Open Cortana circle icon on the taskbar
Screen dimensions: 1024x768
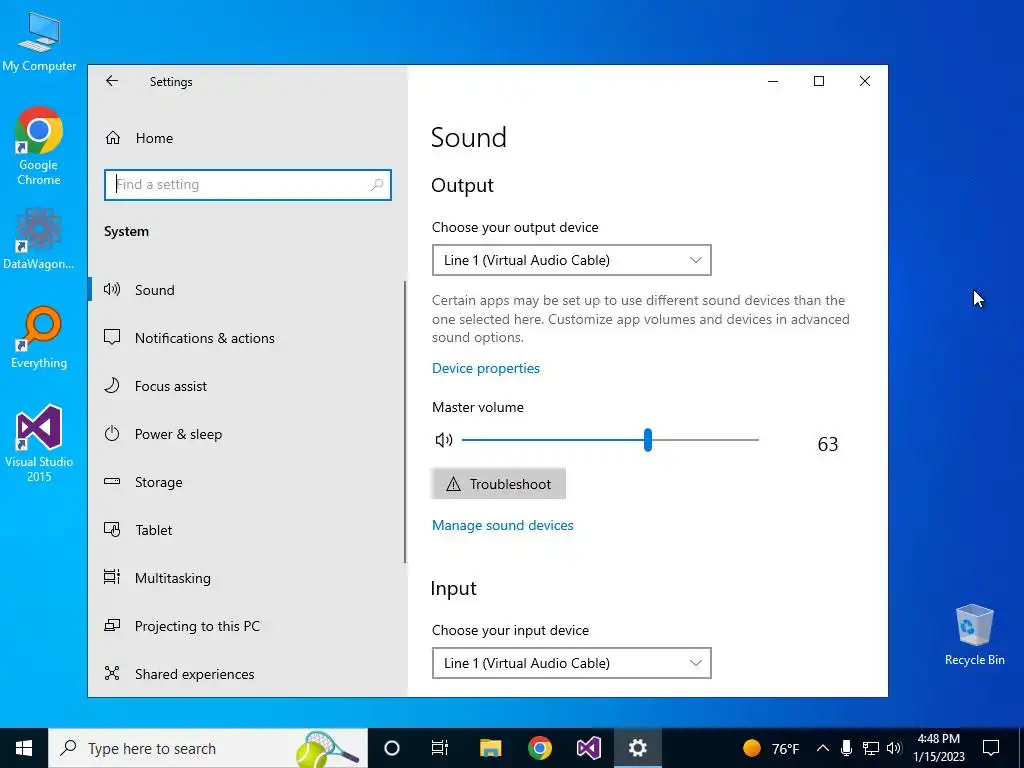coord(392,748)
